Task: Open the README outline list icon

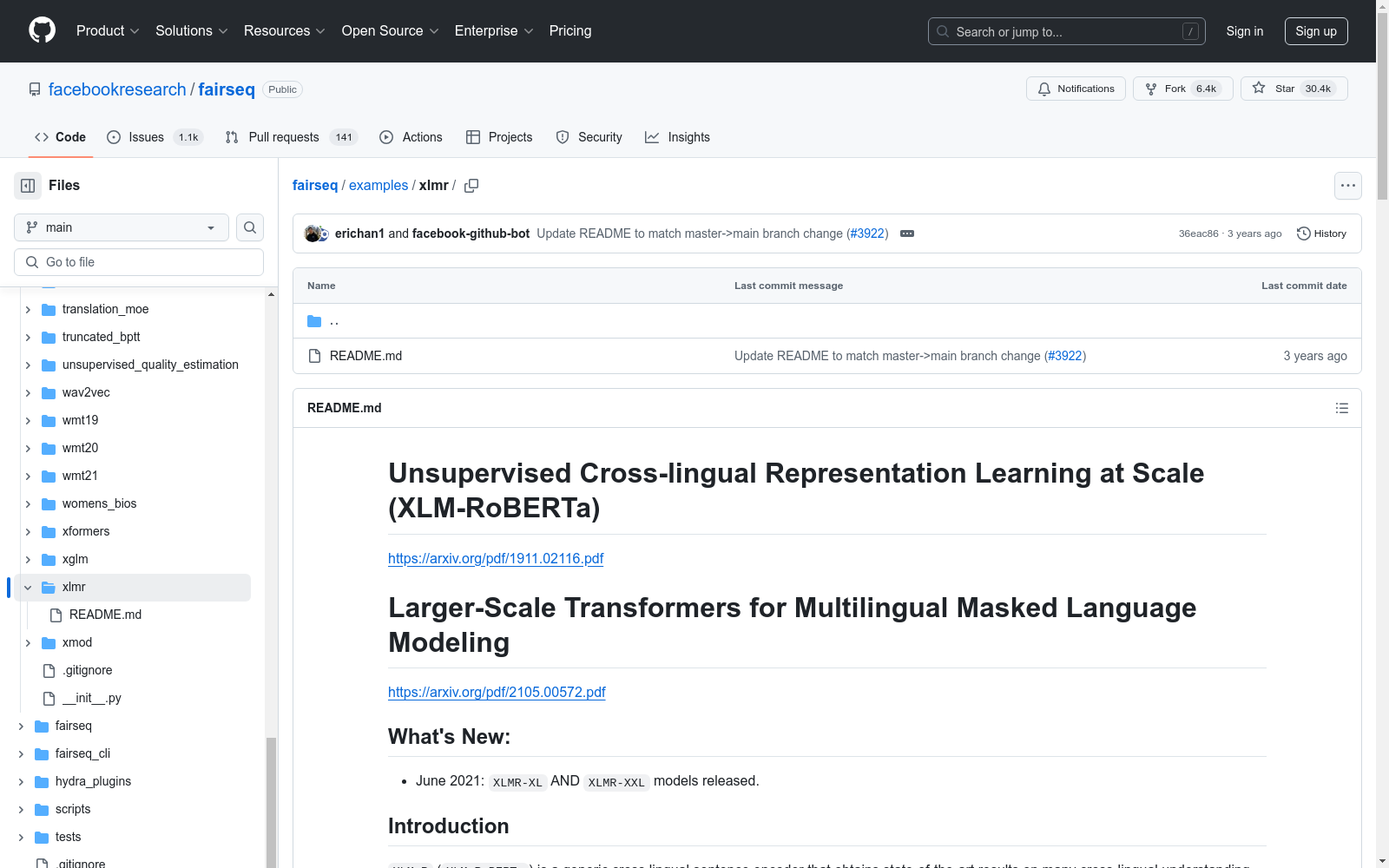Action: (x=1341, y=408)
